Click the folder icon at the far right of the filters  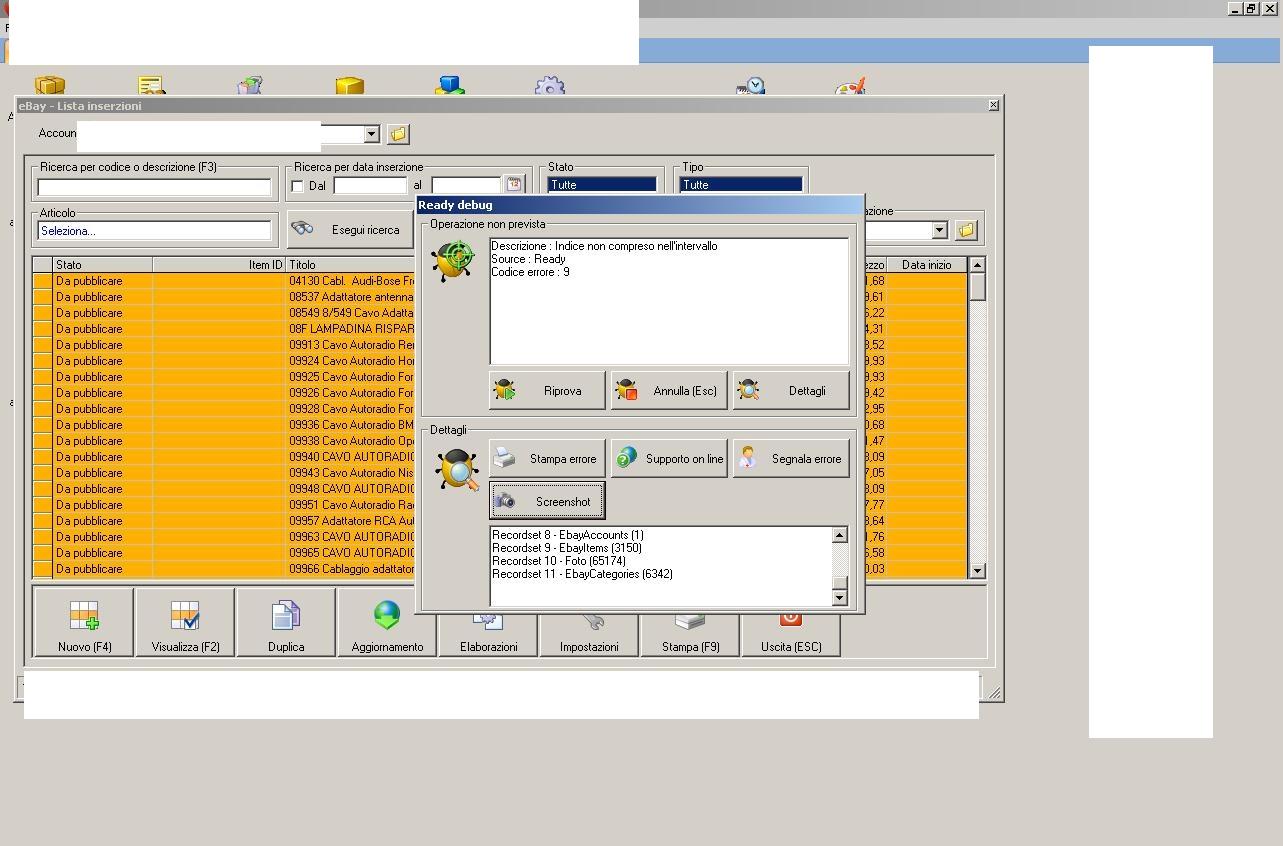pos(966,230)
